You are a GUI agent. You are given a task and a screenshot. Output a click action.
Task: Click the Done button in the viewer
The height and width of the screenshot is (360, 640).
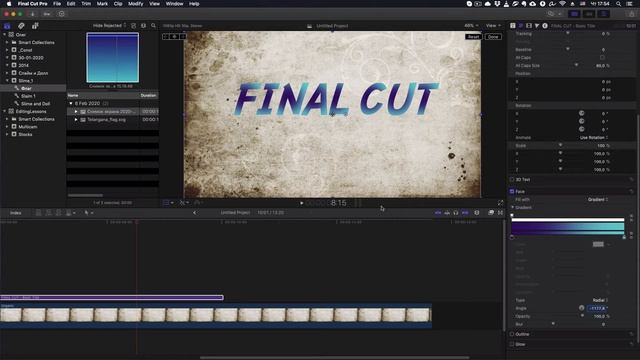493,37
